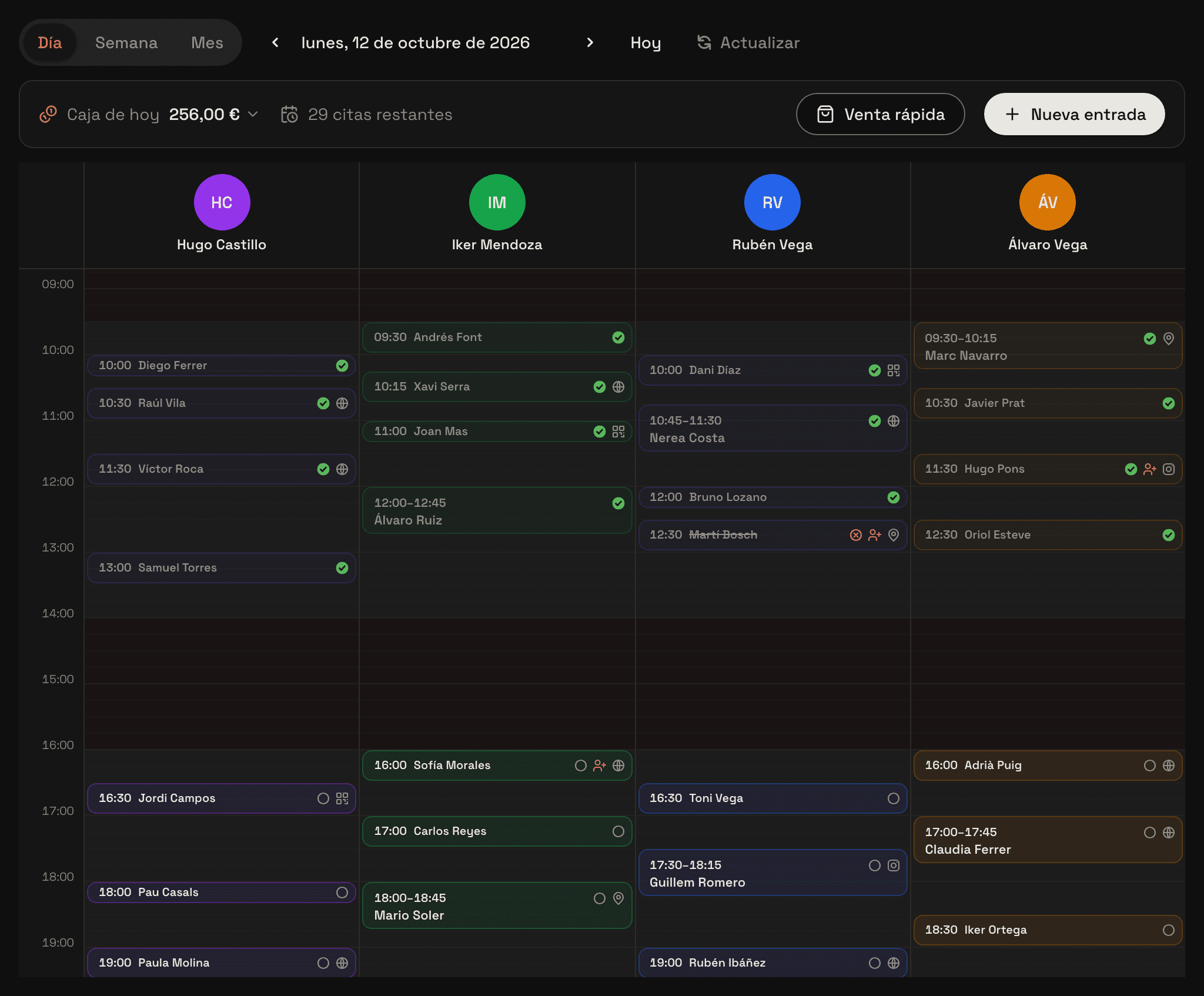Mark Toni Vega appointment status circle
Image resolution: width=1204 pixels, height=996 pixels.
894,798
